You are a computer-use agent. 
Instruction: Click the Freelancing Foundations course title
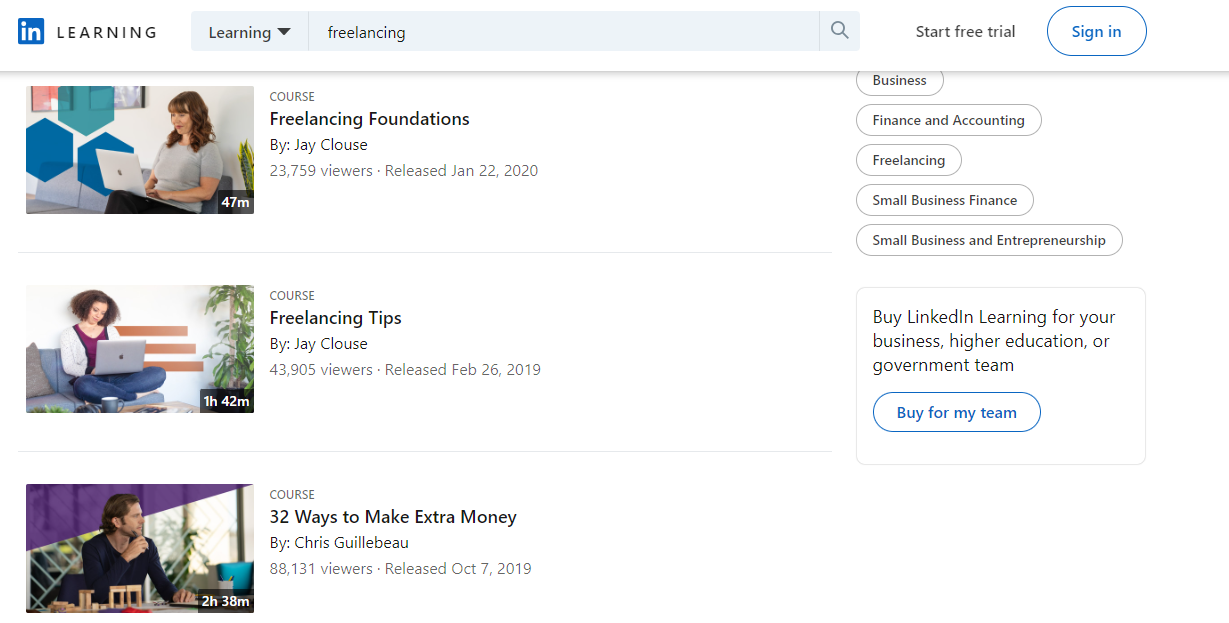pyautogui.click(x=369, y=119)
